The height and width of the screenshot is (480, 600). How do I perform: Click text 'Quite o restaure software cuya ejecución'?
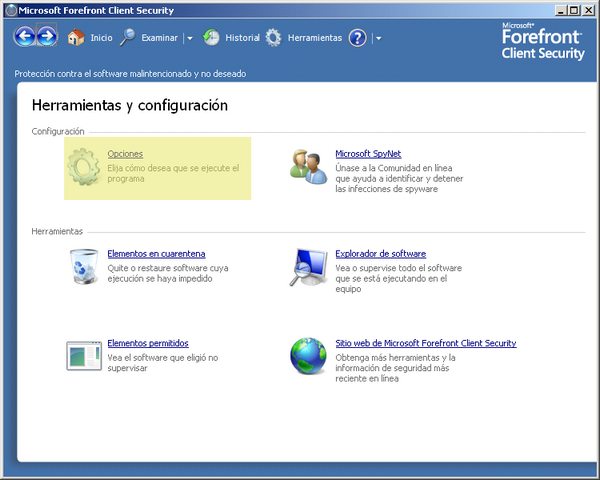pyautogui.click(x=168, y=273)
